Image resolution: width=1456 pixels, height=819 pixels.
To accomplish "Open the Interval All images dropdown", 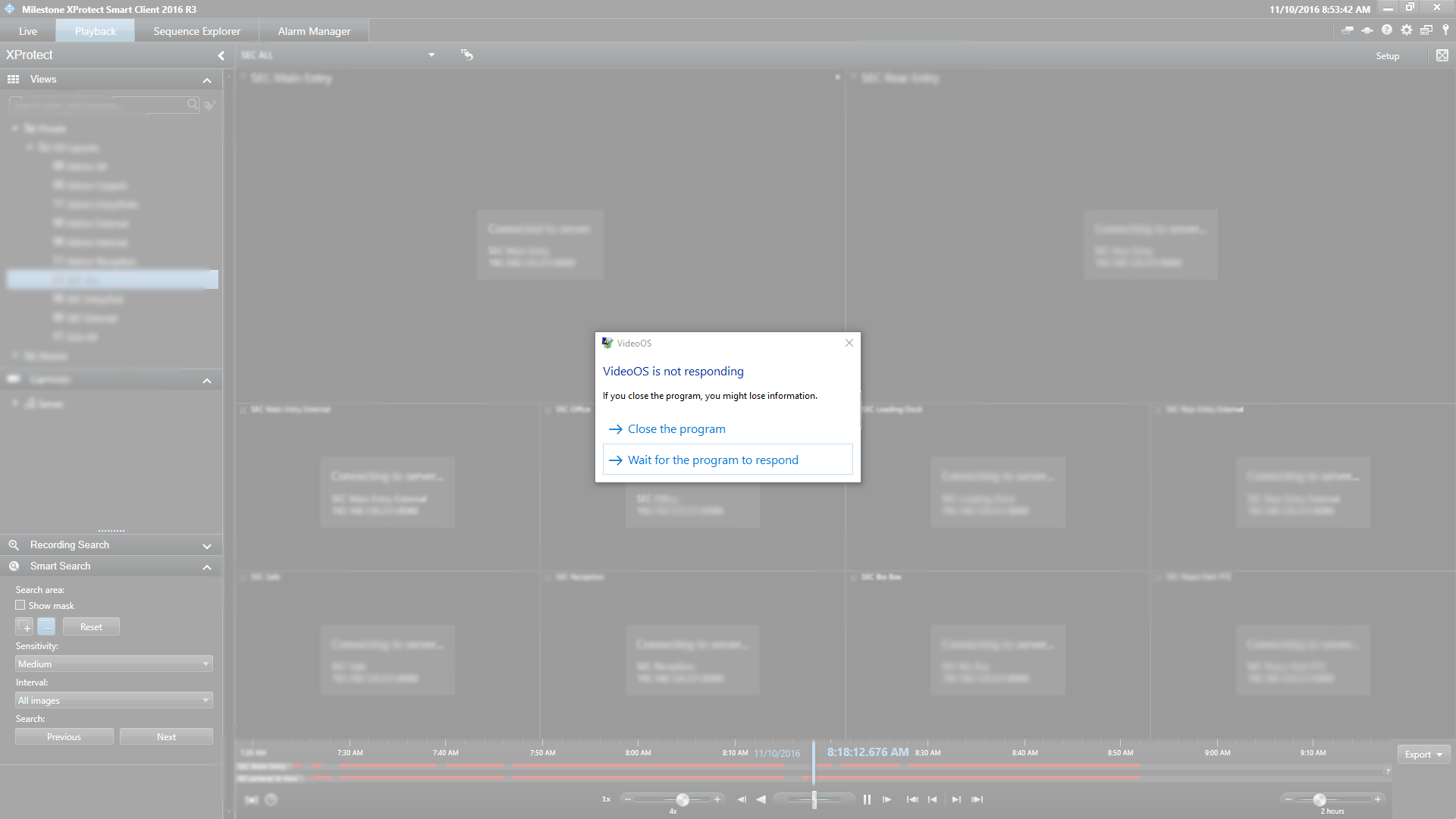I will coord(114,700).
